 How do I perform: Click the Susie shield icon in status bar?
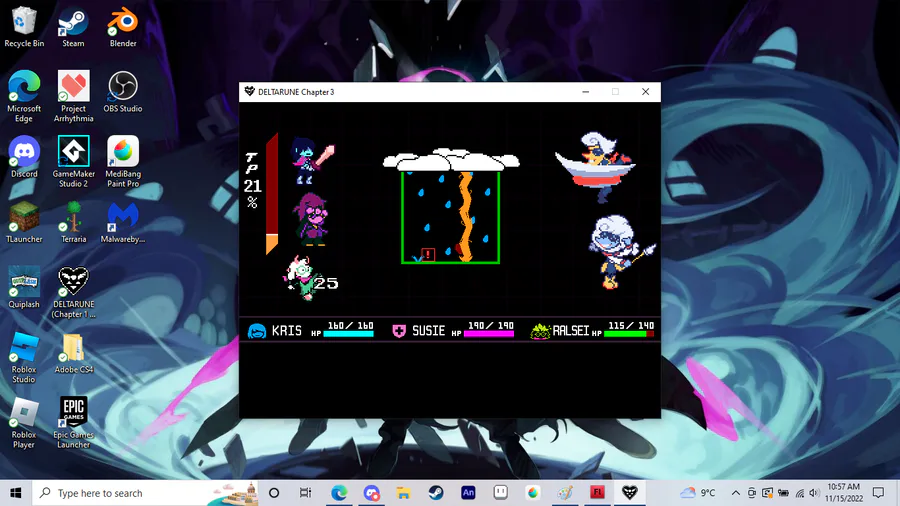[399, 331]
